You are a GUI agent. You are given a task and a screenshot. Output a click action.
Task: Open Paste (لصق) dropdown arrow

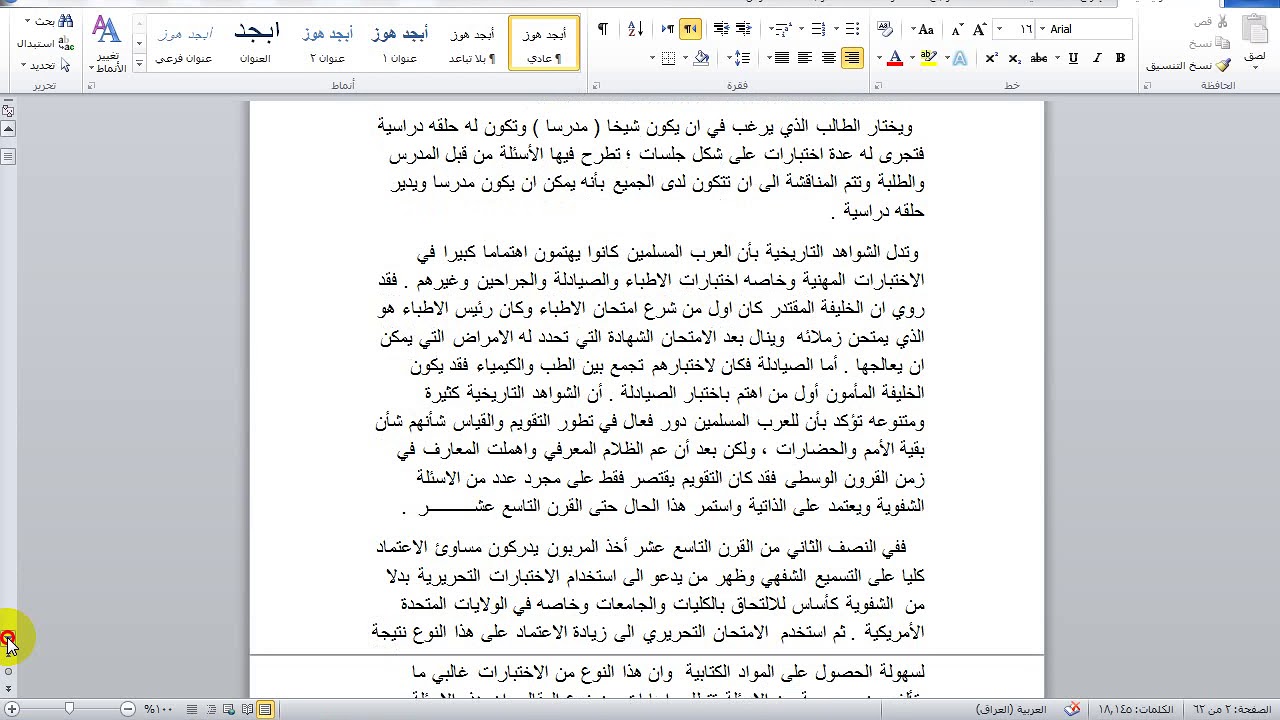point(1254,67)
